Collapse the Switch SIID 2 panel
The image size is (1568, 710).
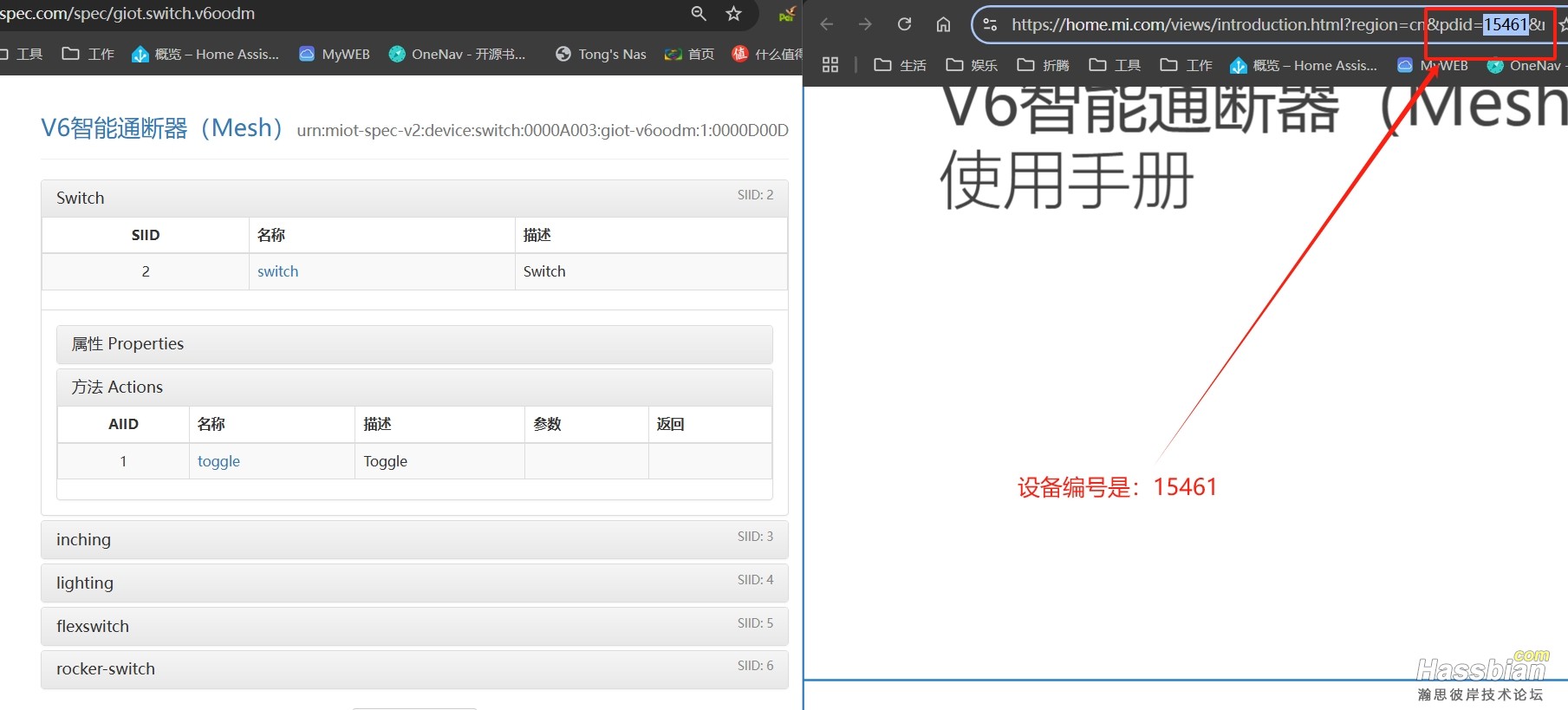414,198
